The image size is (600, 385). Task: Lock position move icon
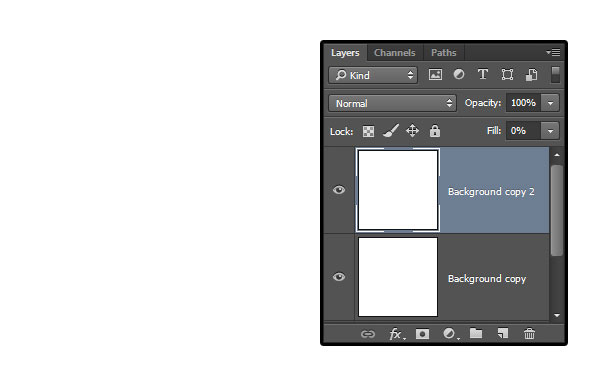[412, 131]
